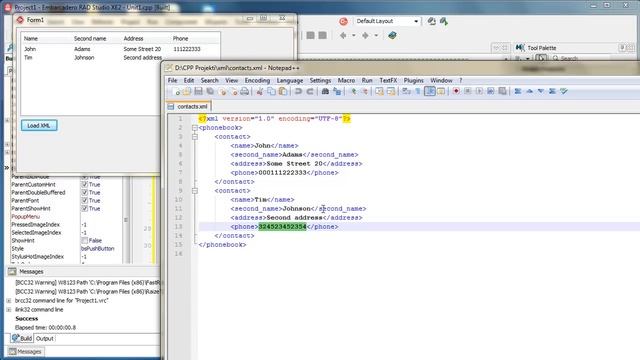Open the Plugins menu in Notepad++
This screenshot has width=640, height=360.
[413, 80]
